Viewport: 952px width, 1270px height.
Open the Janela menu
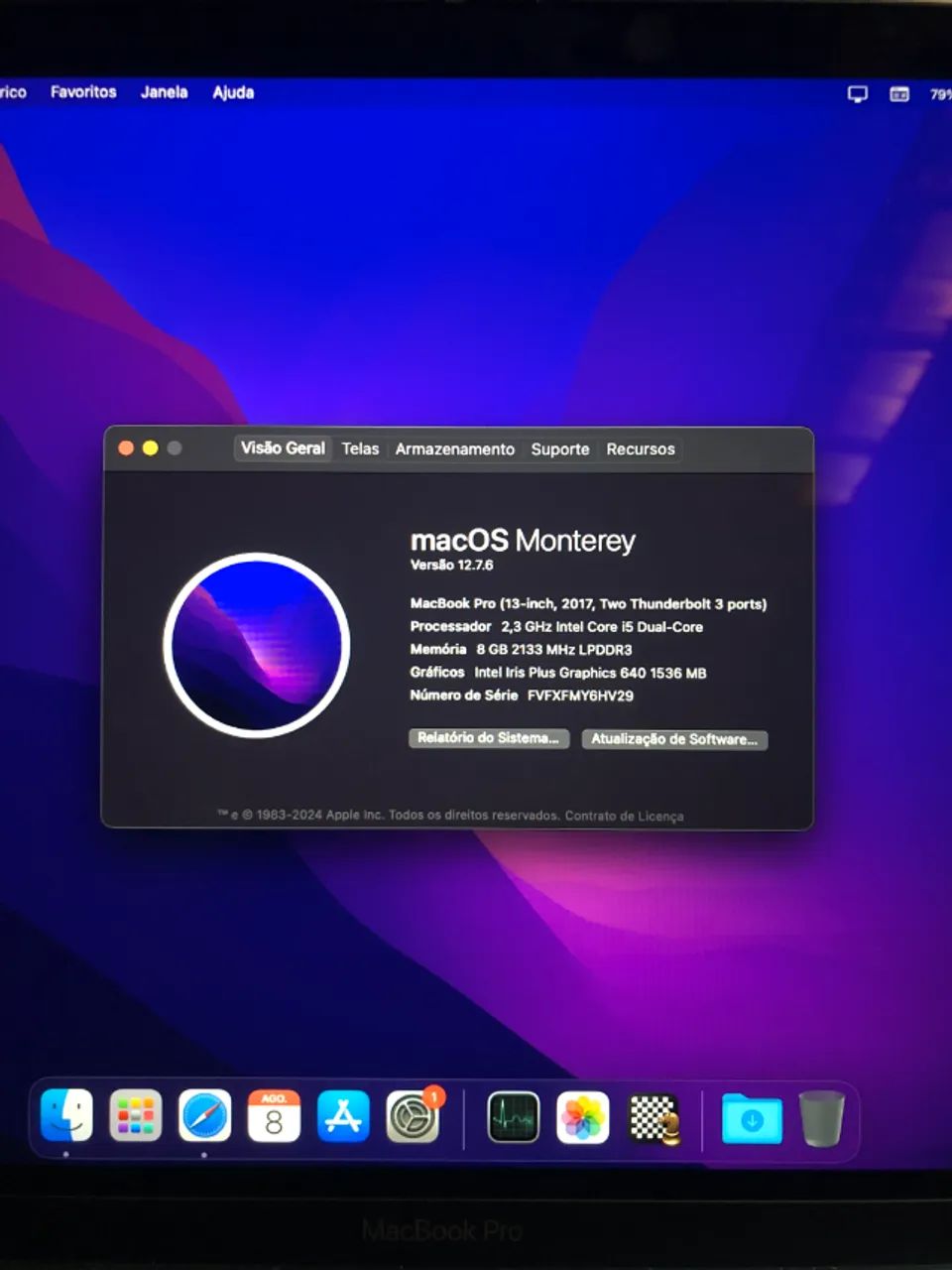click(164, 92)
